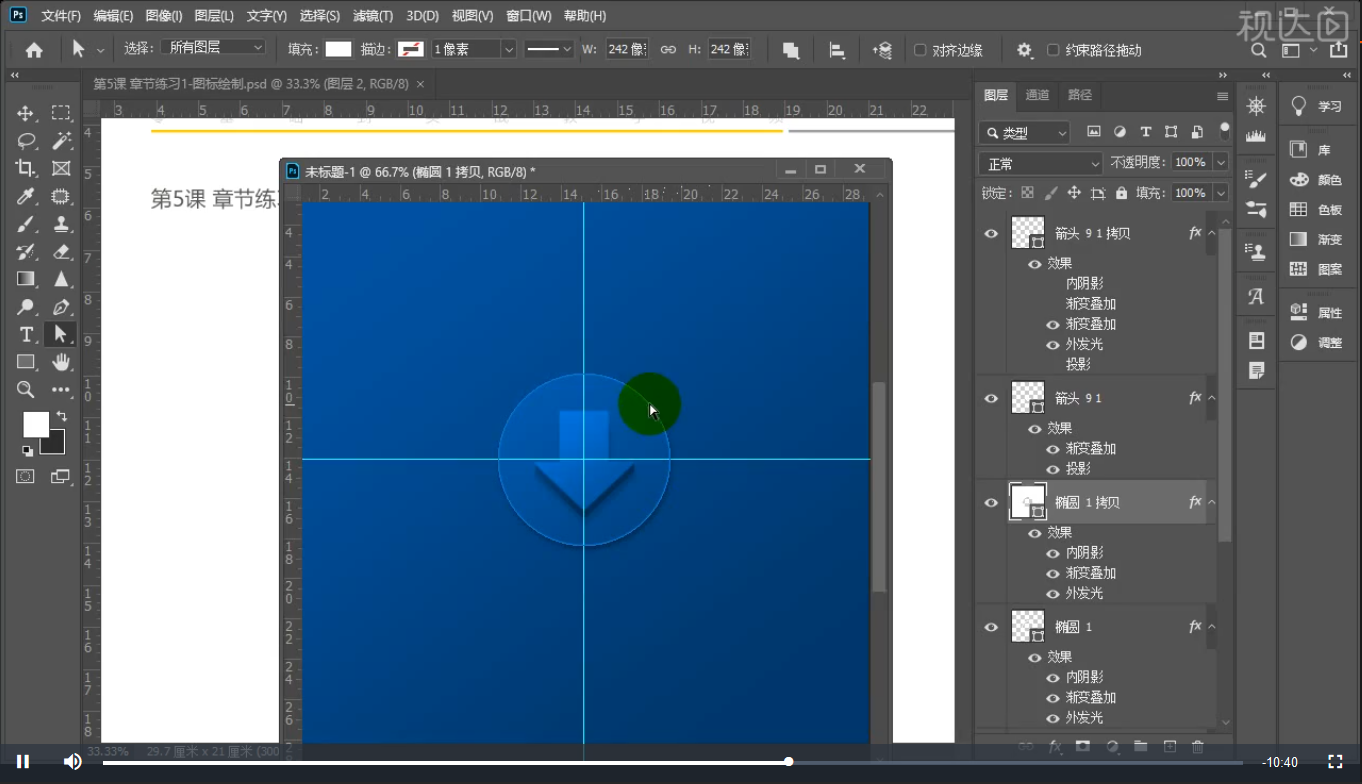This screenshot has width=1362, height=784.
Task: Open the 图案 panel
Action: (x=1318, y=269)
